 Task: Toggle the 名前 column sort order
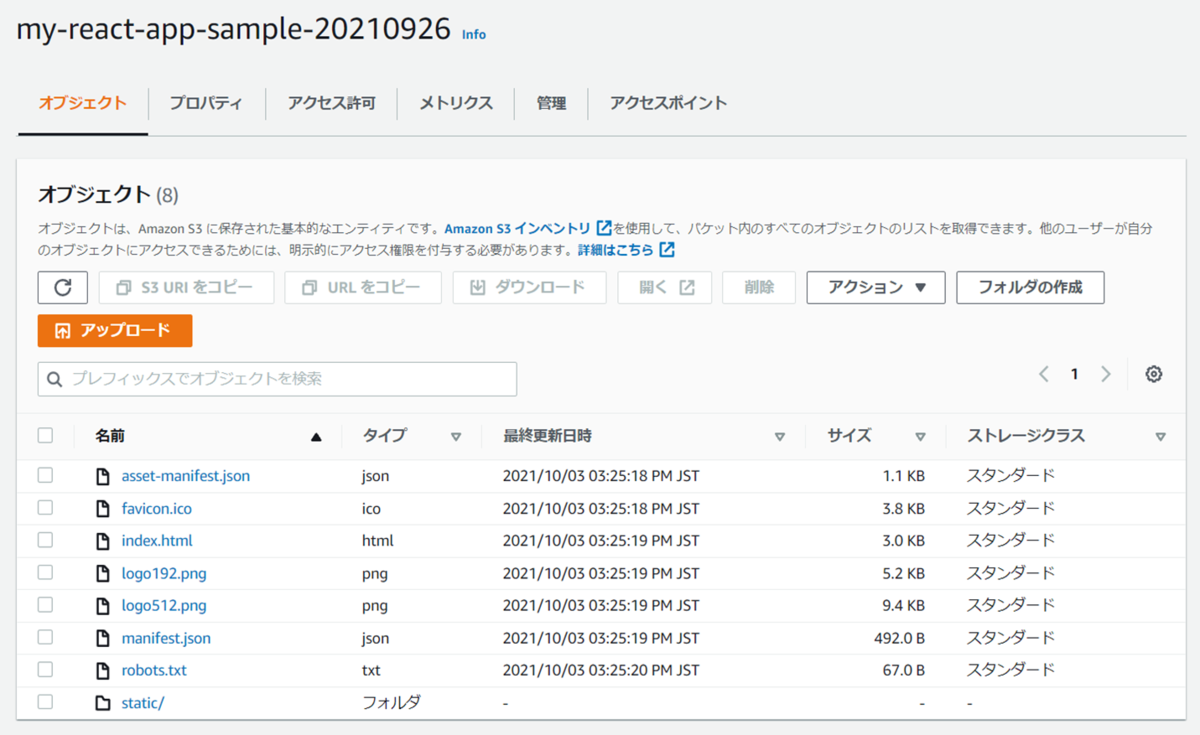point(317,436)
